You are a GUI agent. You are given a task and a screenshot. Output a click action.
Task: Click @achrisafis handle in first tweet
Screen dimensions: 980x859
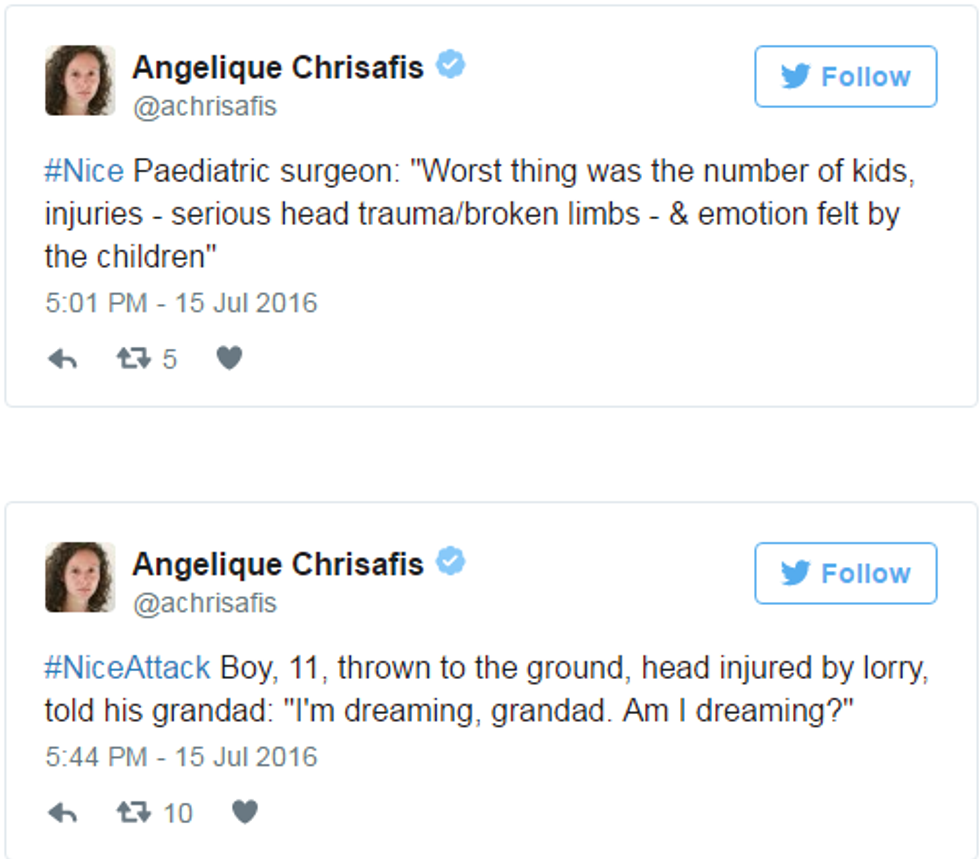click(205, 106)
